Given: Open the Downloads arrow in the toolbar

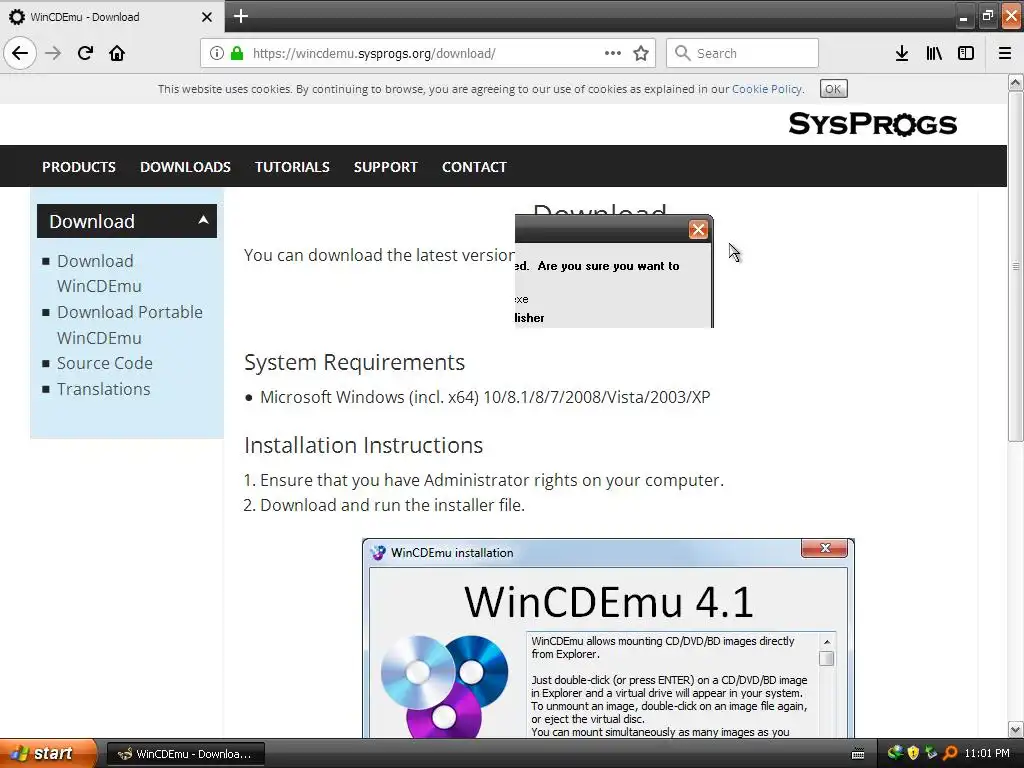Looking at the screenshot, I should pyautogui.click(x=902, y=53).
